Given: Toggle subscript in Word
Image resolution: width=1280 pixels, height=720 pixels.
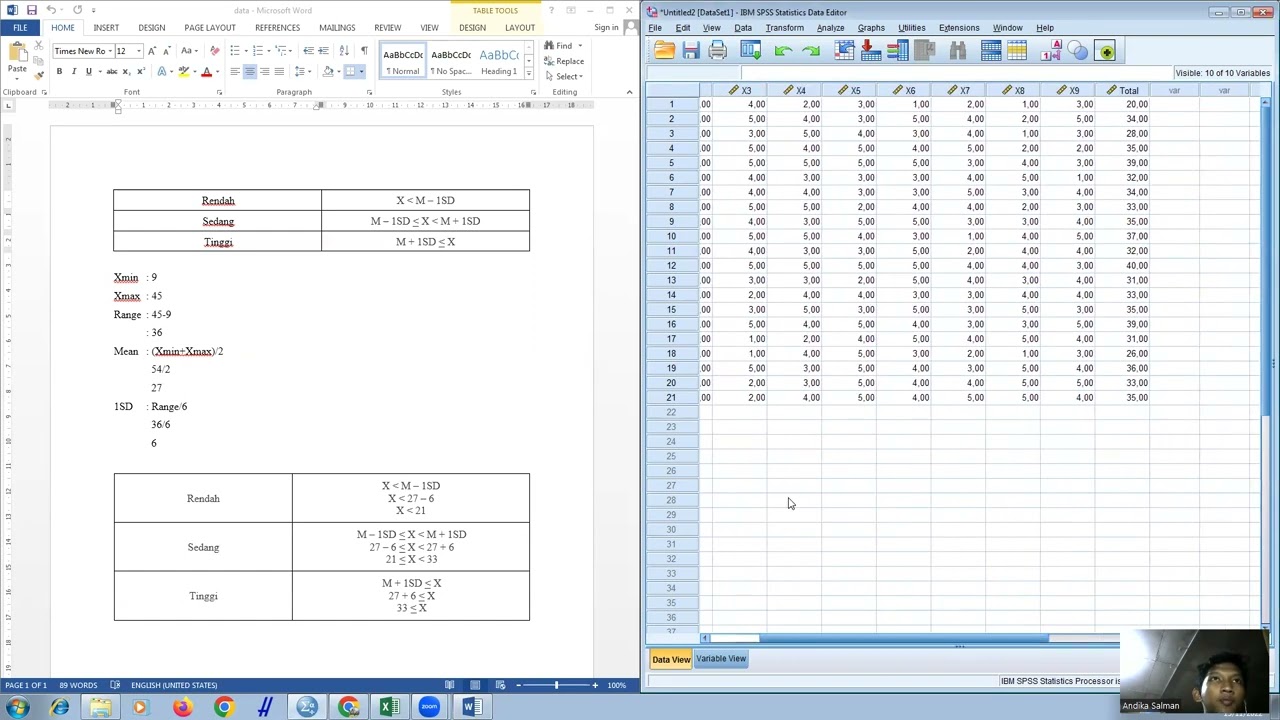Looking at the screenshot, I should pyautogui.click(x=126, y=72).
